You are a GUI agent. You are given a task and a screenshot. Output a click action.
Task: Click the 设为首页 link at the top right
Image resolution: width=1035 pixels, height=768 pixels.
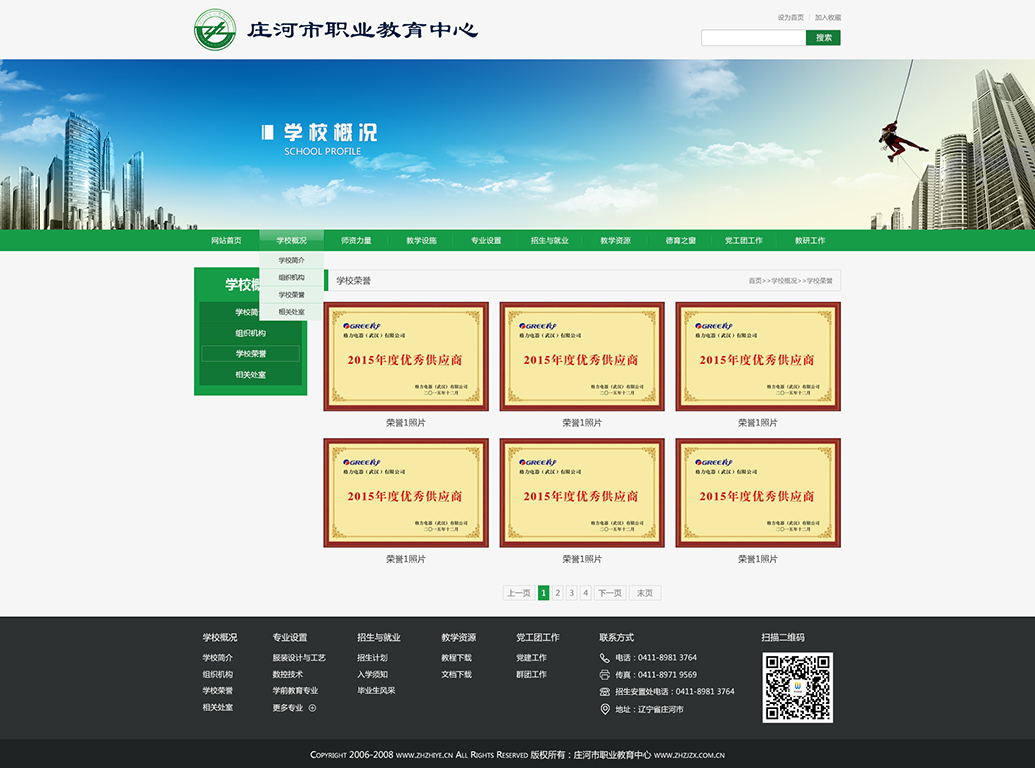(790, 17)
